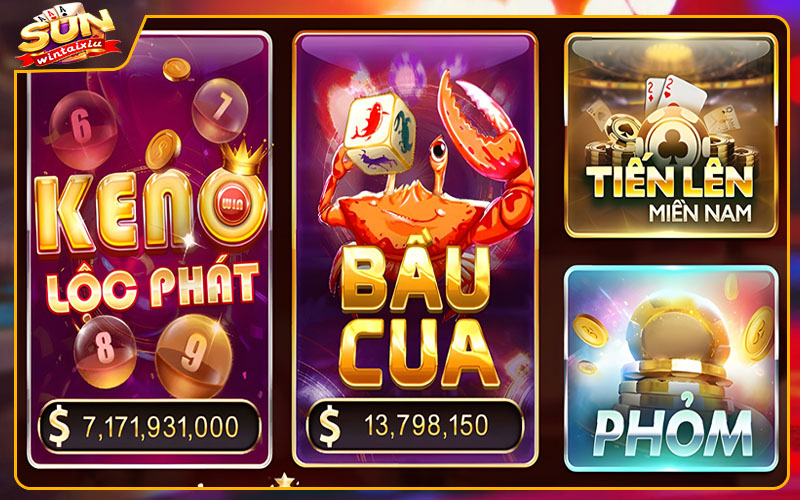The image size is (800, 500).
Task: Click the Sun Win Tai Xiu logo
Action: 68,36
